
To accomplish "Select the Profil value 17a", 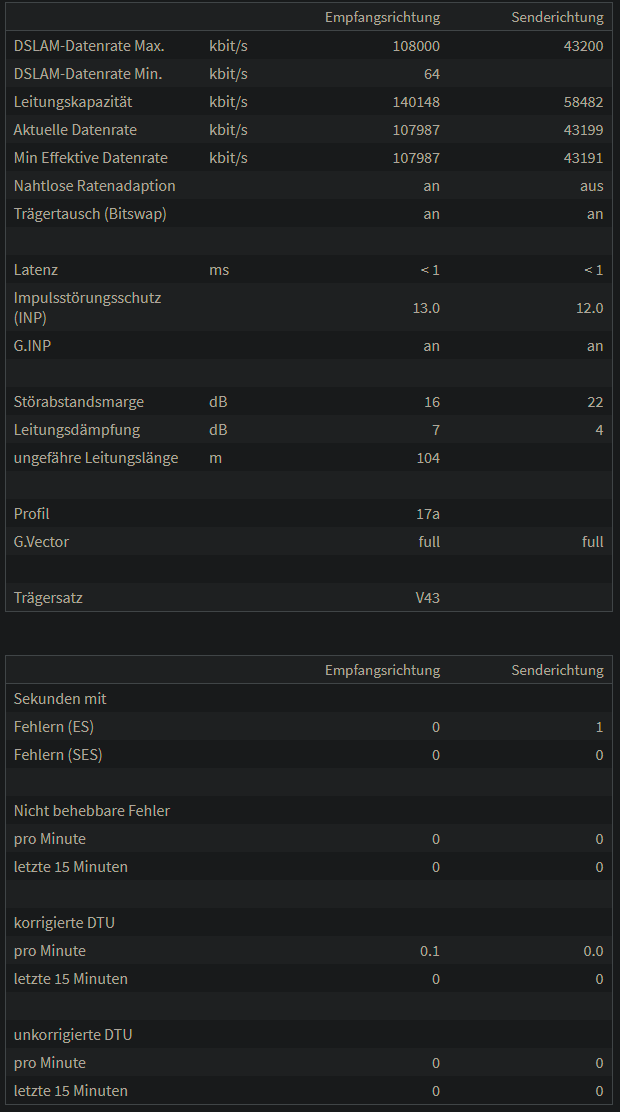I will [428, 514].
